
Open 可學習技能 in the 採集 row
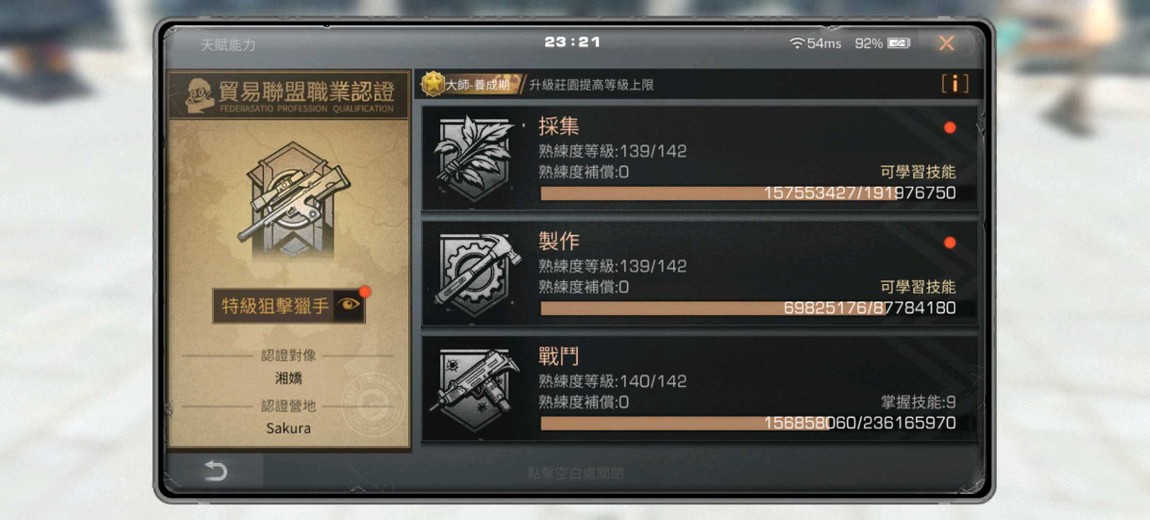click(x=918, y=172)
